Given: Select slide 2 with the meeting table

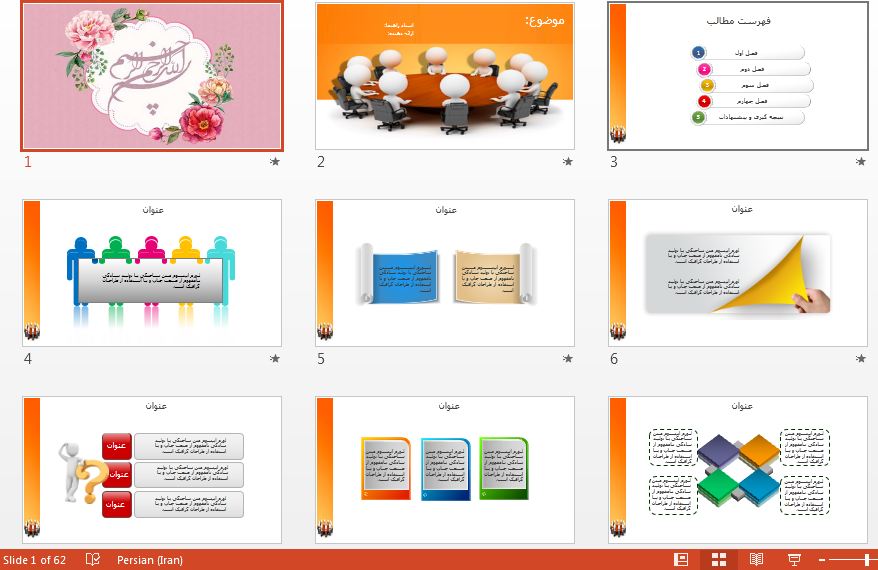Looking at the screenshot, I should point(445,76).
